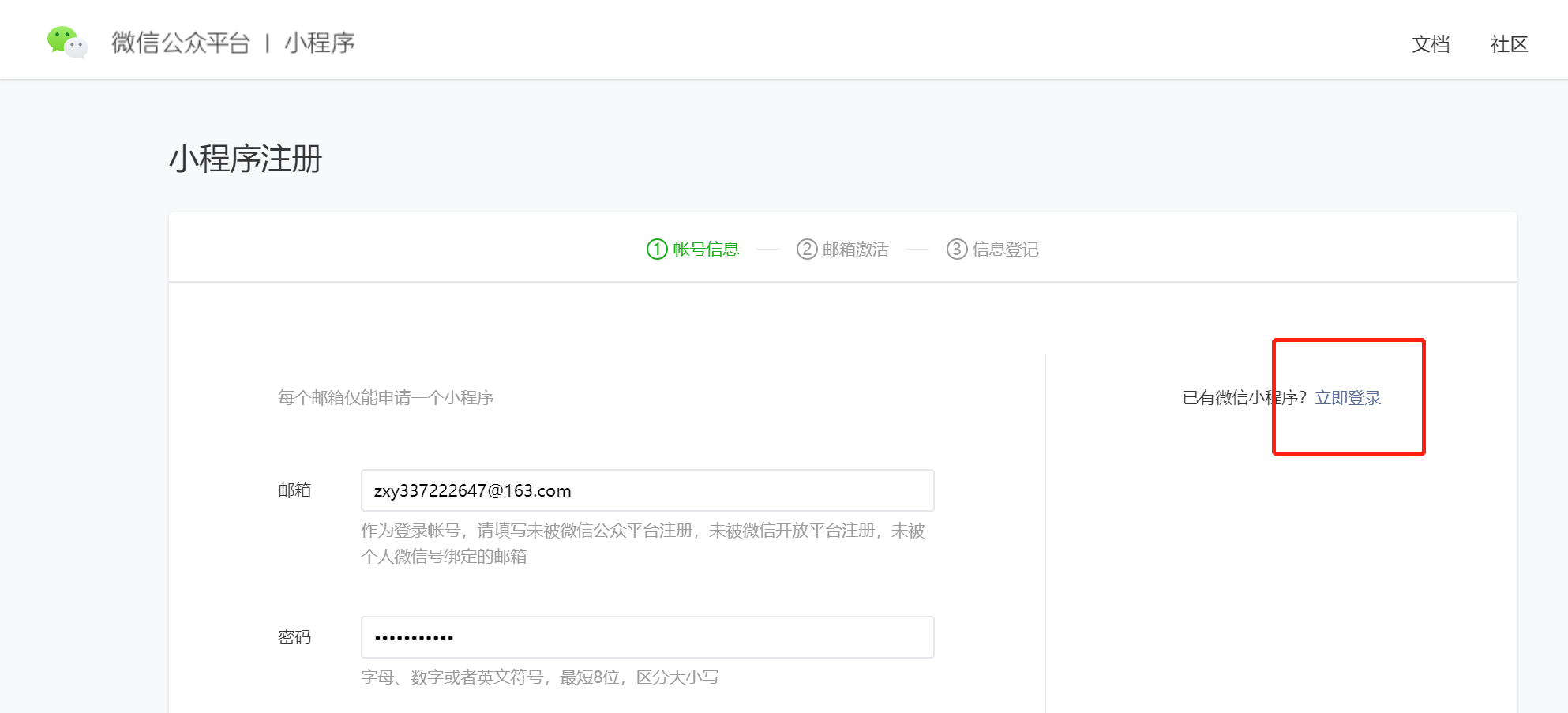Select step 1 帐号信息
The height and width of the screenshot is (713, 1568).
[x=692, y=250]
